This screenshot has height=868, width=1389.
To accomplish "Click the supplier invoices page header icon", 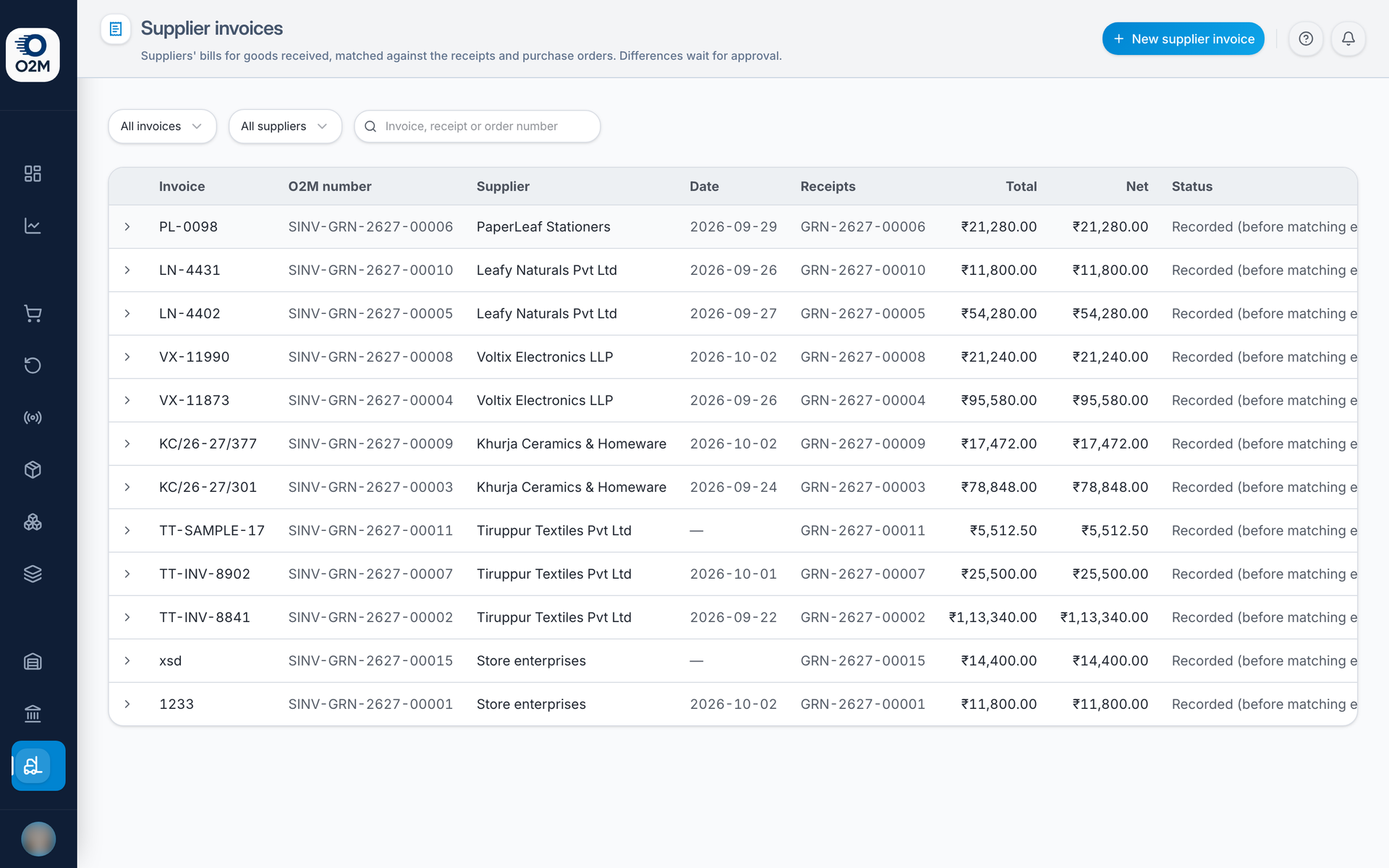I will pos(116,29).
